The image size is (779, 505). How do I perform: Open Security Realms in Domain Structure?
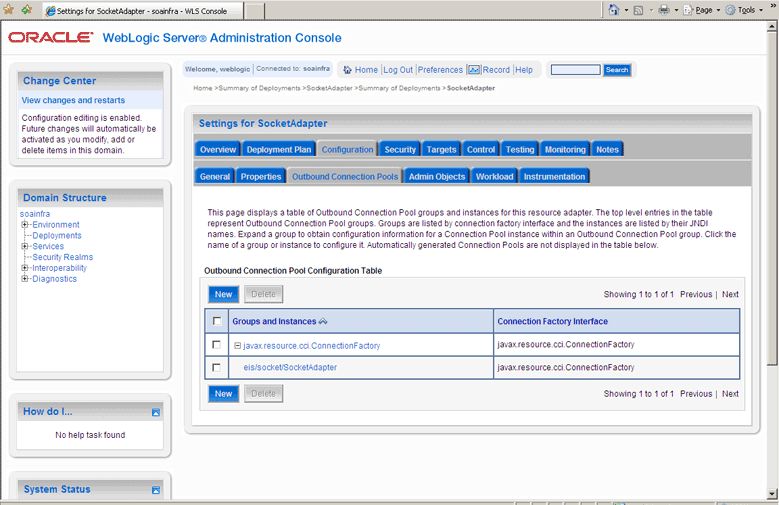pos(63,257)
